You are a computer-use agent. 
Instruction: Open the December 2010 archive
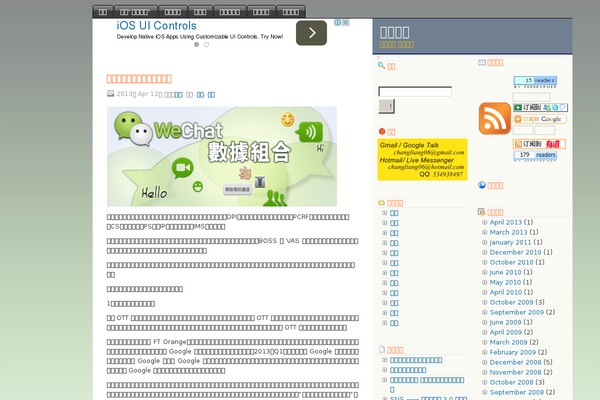(x=515, y=252)
